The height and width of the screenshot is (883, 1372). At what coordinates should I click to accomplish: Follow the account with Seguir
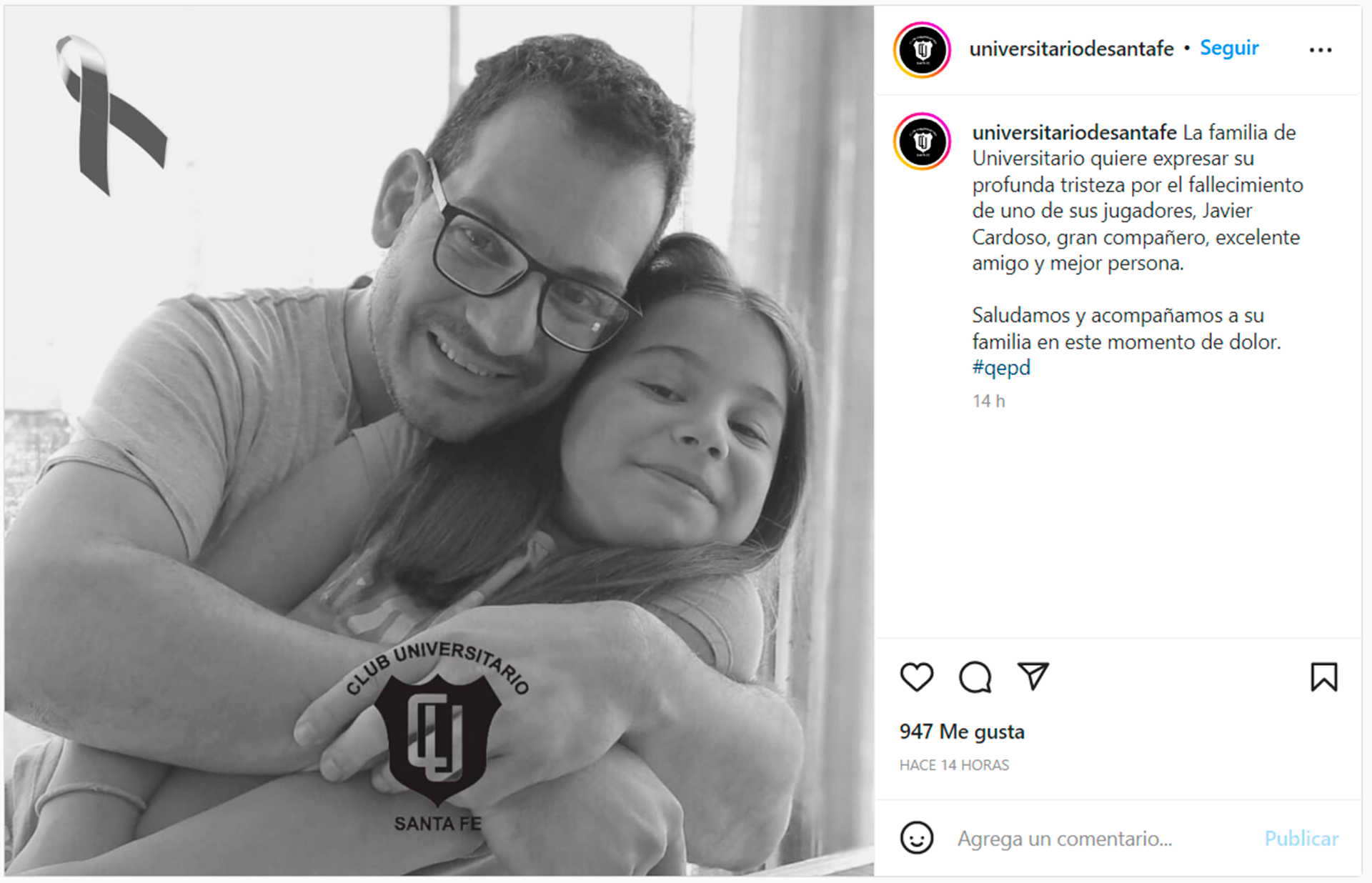(1228, 48)
